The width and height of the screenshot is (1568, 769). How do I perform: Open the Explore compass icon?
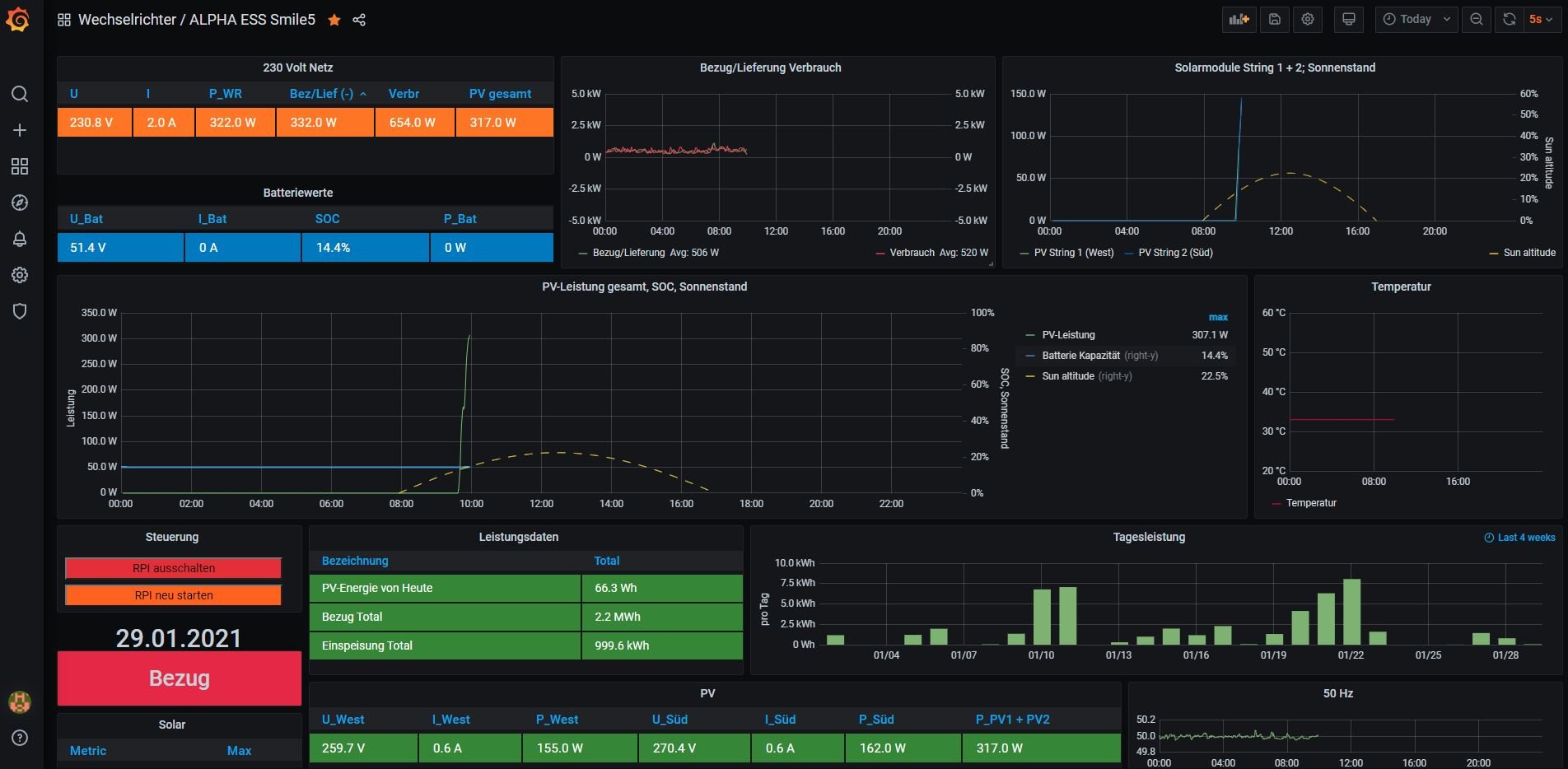pos(20,203)
